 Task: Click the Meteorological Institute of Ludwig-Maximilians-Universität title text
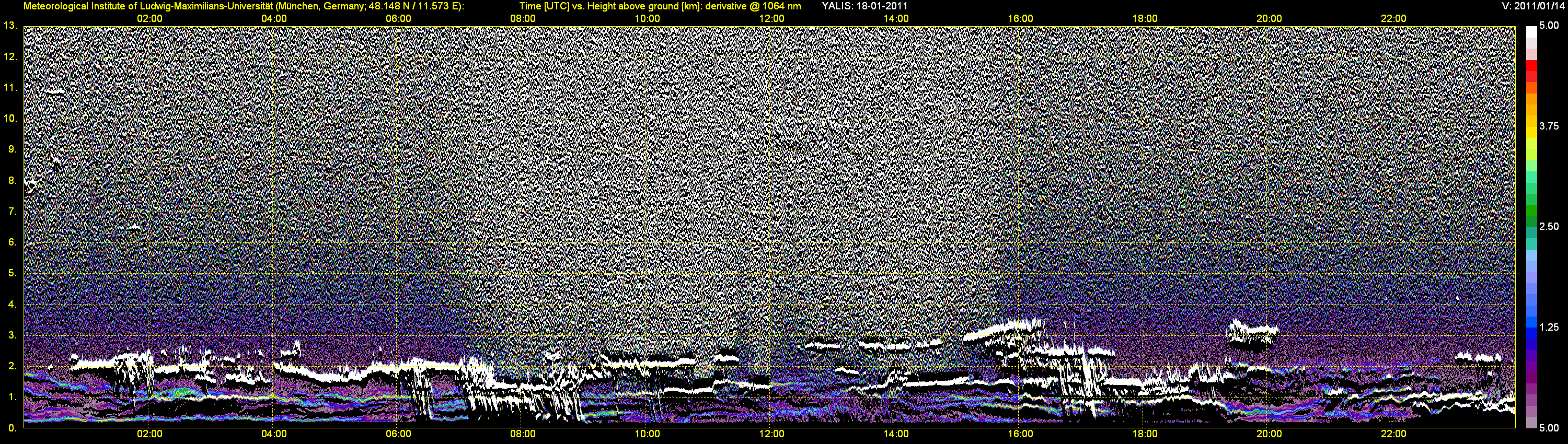pyautogui.click(x=244, y=6)
